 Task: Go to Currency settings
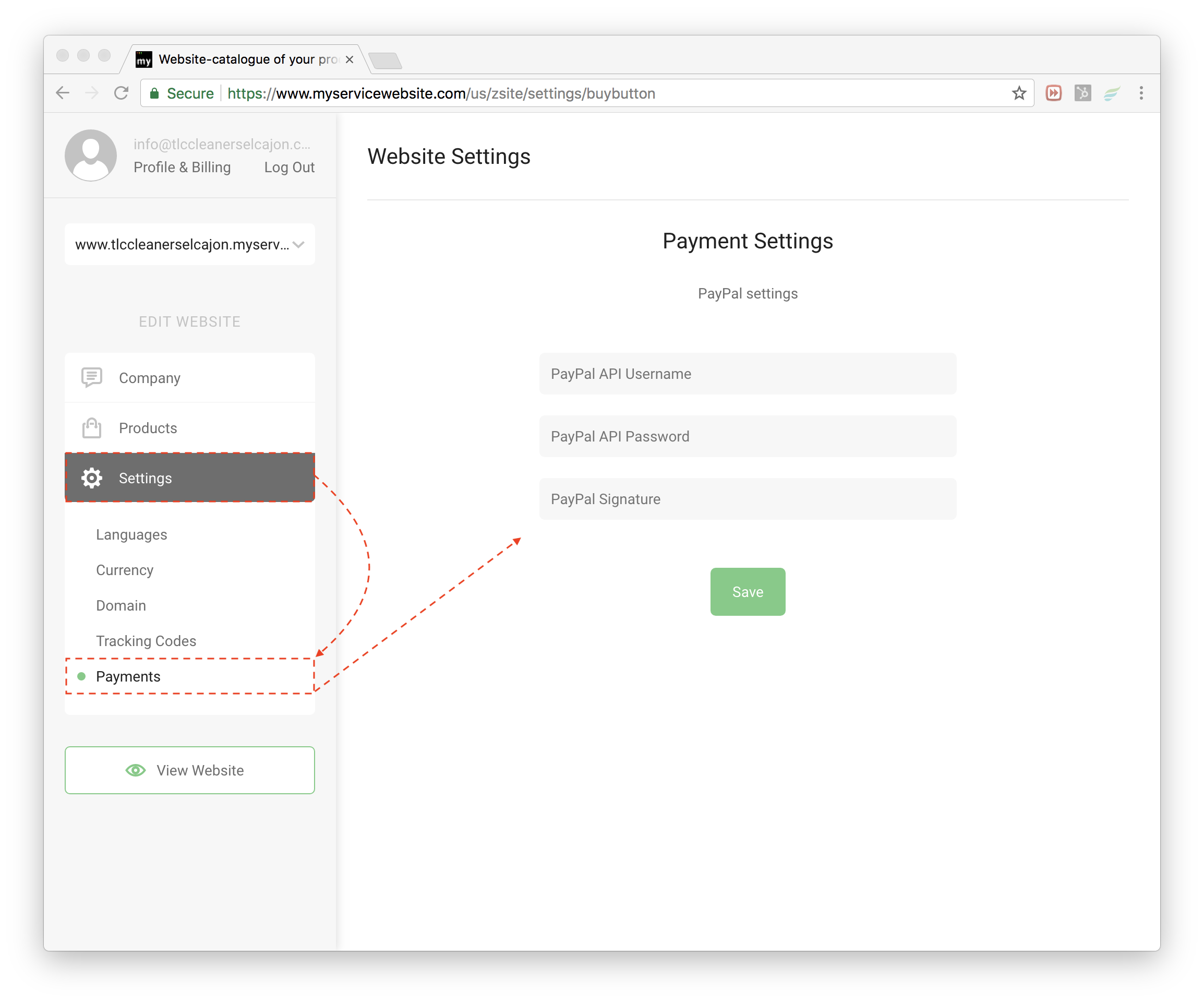tap(124, 570)
